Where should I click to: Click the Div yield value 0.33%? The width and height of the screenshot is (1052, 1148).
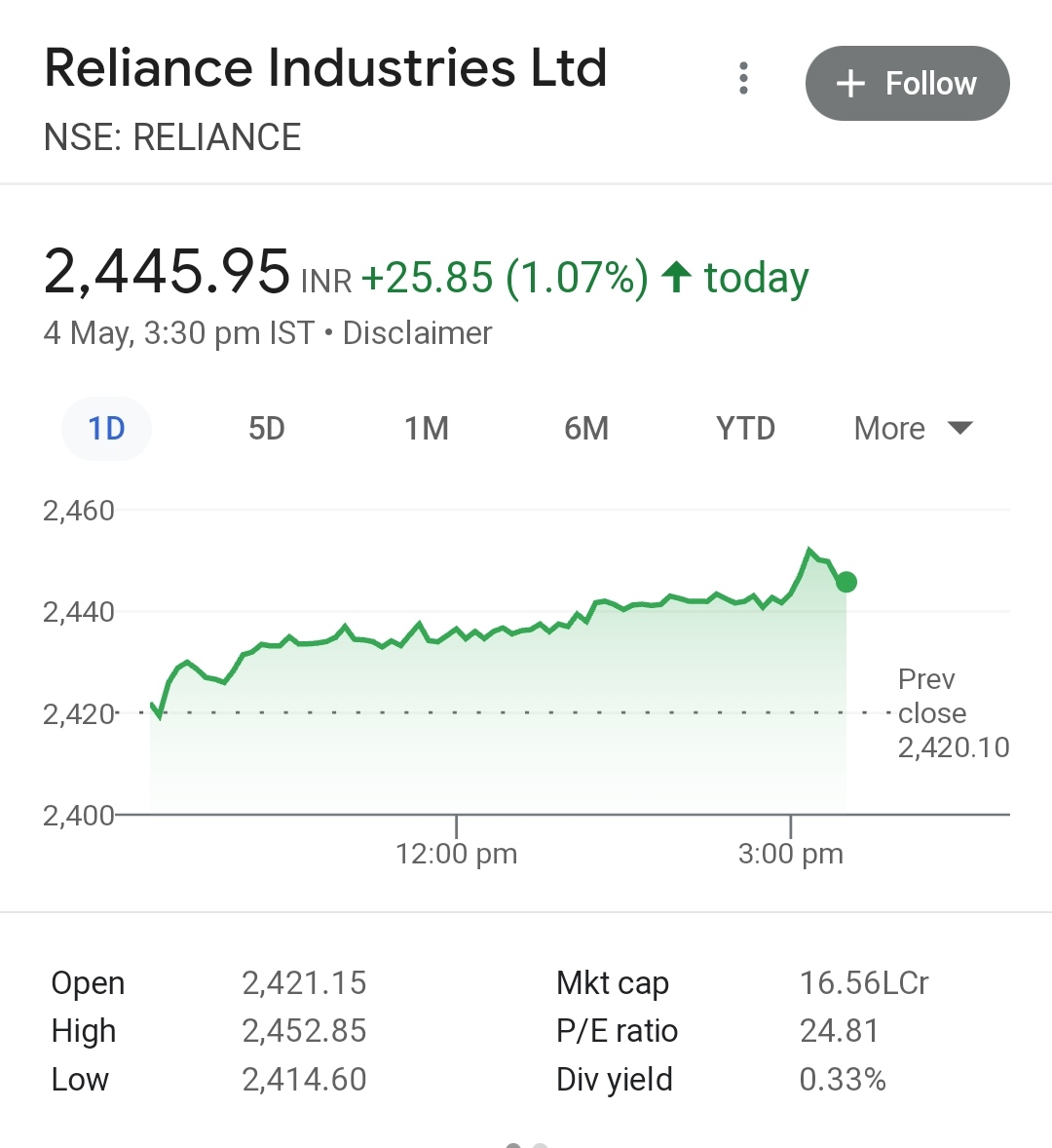[843, 1080]
